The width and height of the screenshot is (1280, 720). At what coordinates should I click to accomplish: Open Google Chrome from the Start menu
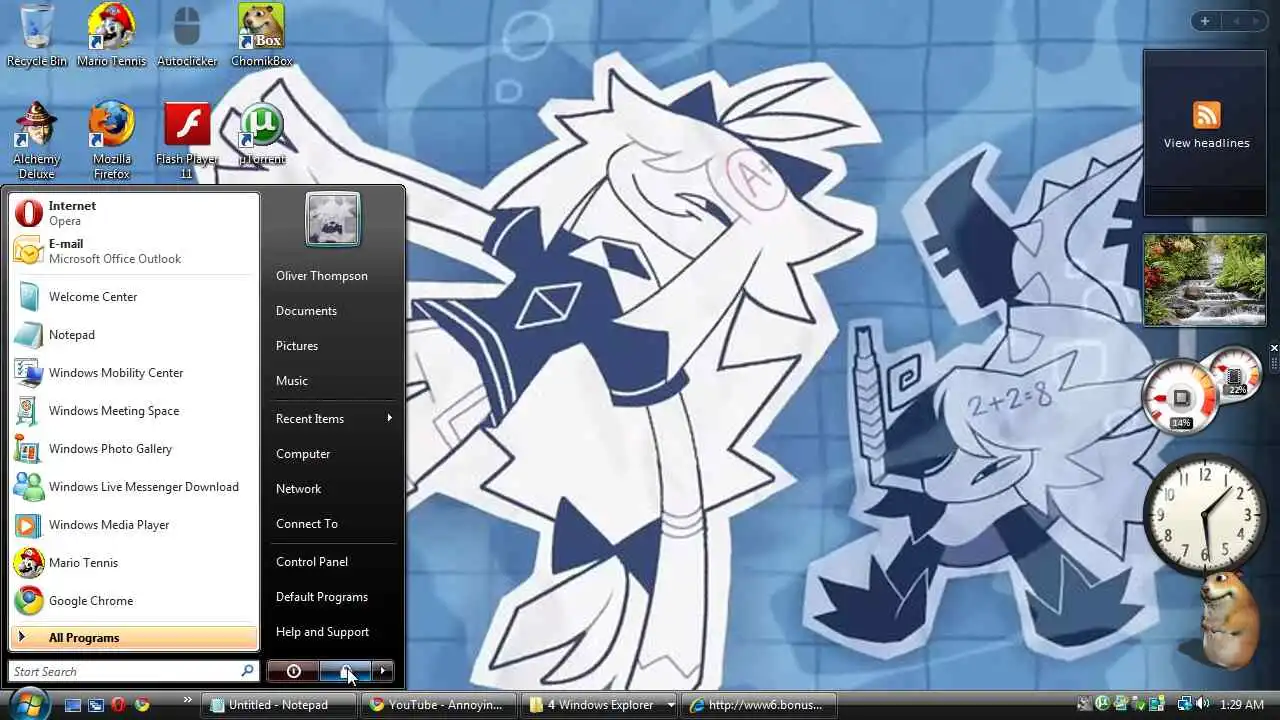pyautogui.click(x=134, y=601)
